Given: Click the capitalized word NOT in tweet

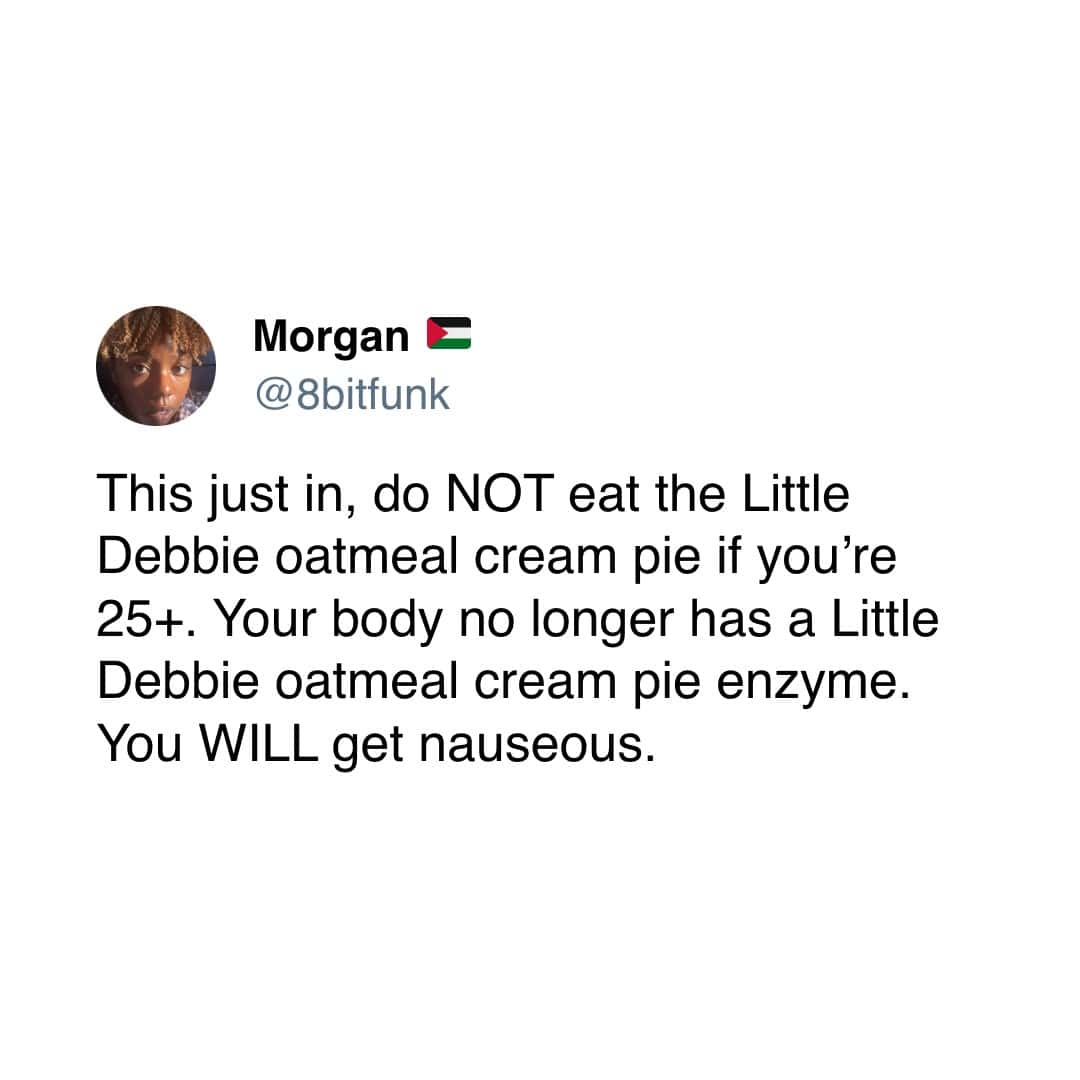Looking at the screenshot, I should pos(500,494).
